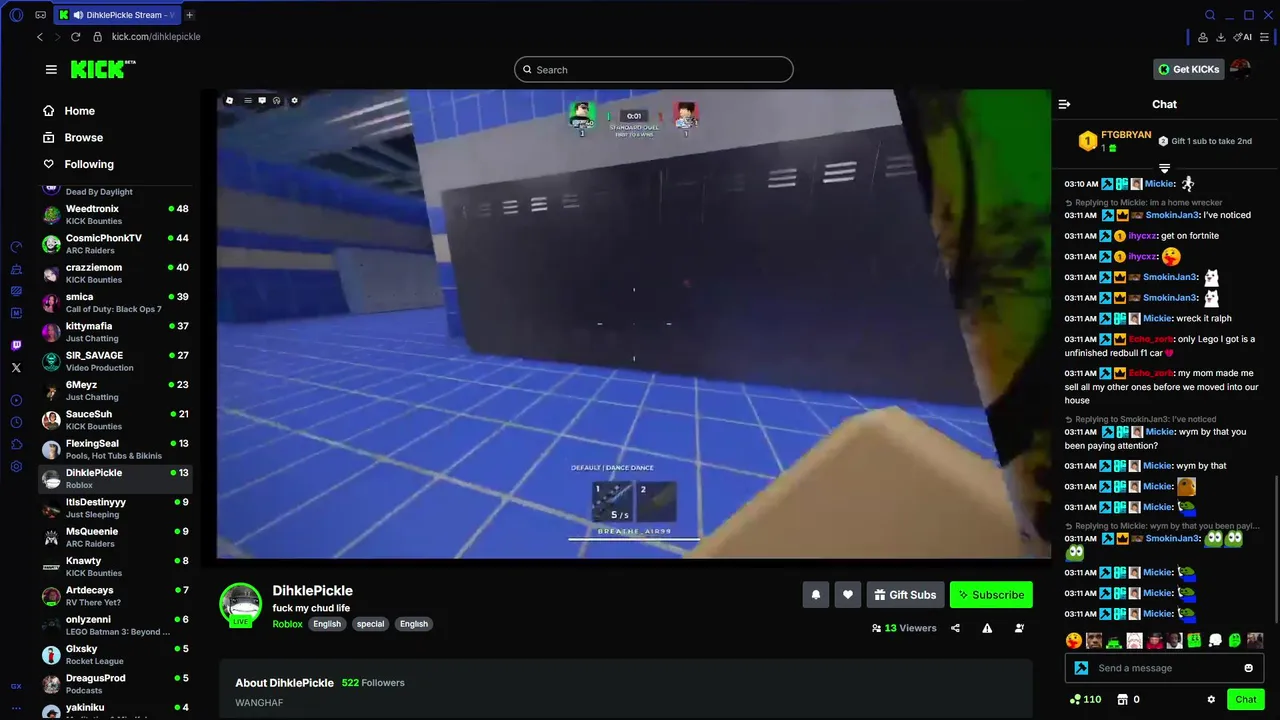Insert the tongue-out emoji from quick emote bar
Viewport: 1280px width, 720px height.
[1074, 640]
